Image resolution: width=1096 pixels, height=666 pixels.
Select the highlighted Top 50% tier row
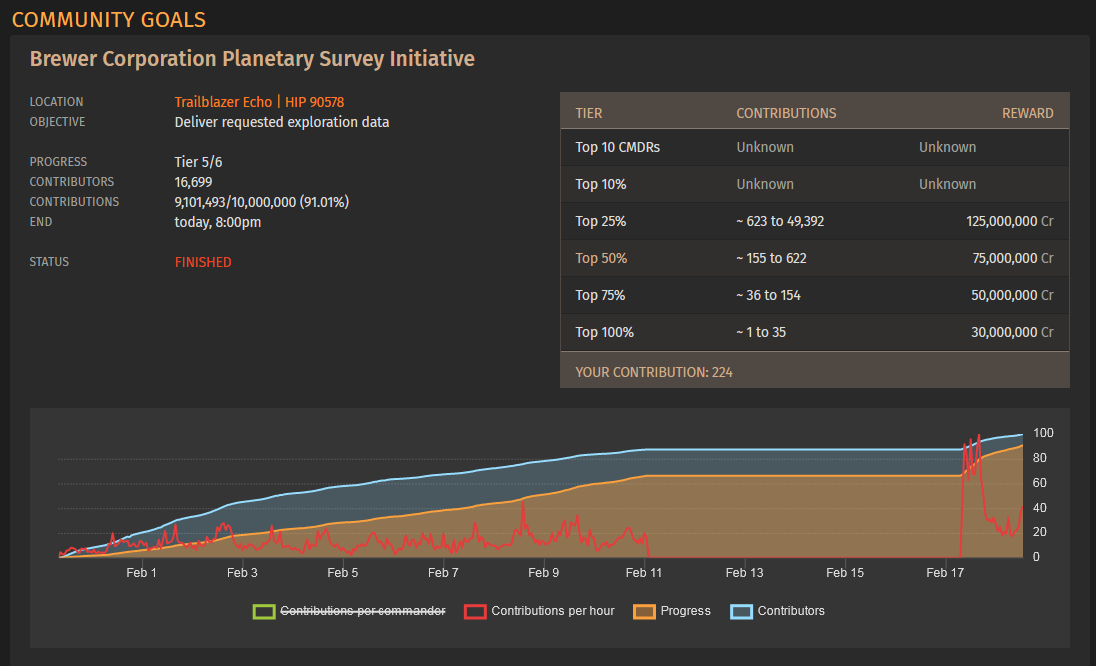click(x=815, y=259)
